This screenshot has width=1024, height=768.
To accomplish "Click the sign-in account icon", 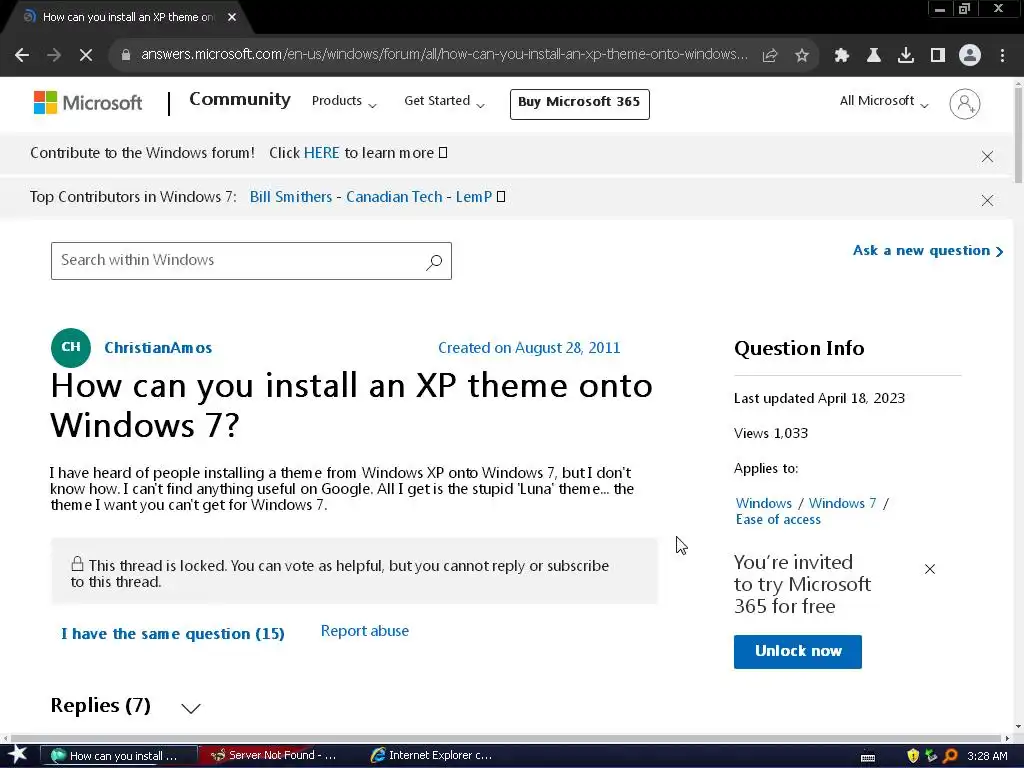I will click(x=965, y=104).
